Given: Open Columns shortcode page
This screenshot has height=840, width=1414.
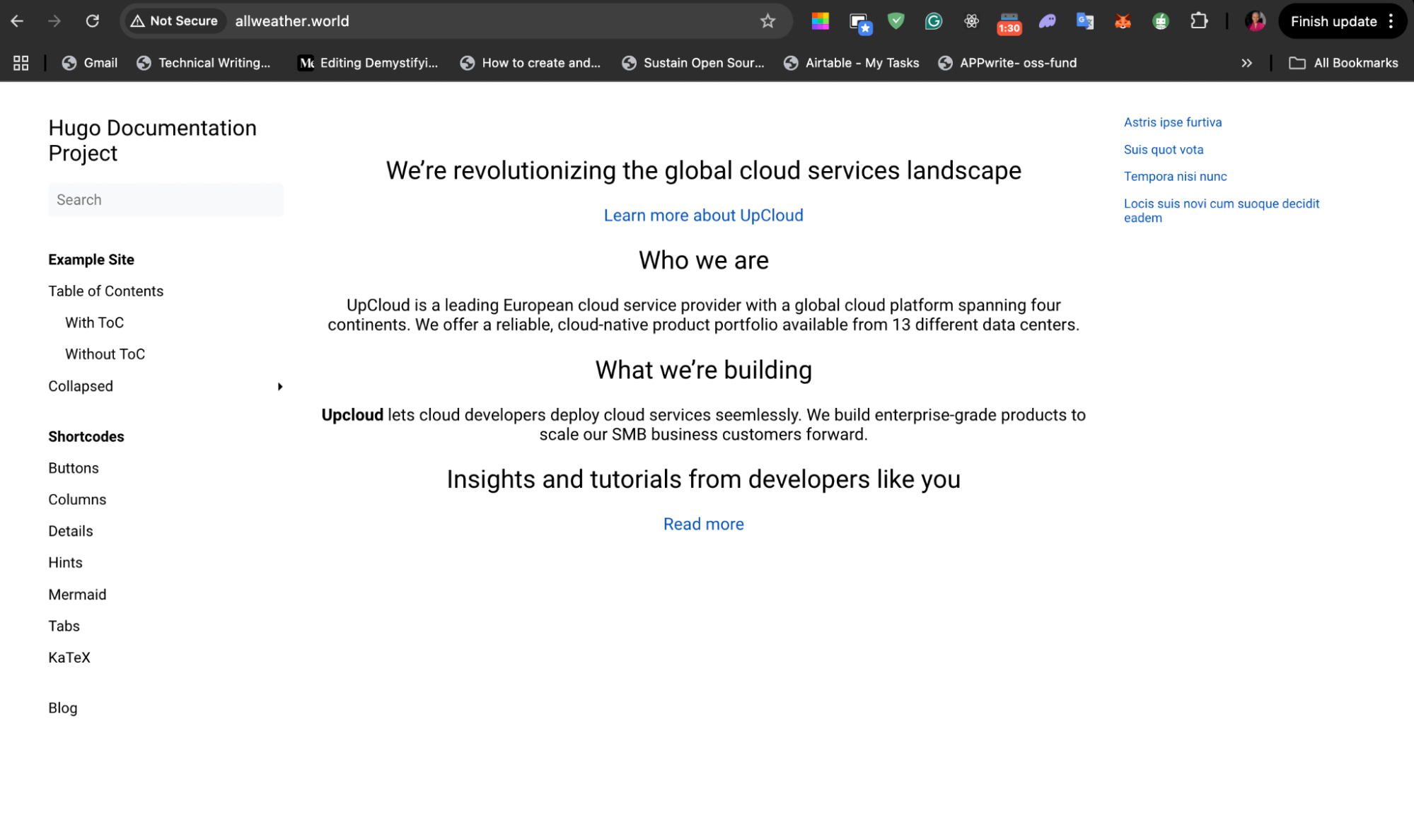Looking at the screenshot, I should coord(77,500).
